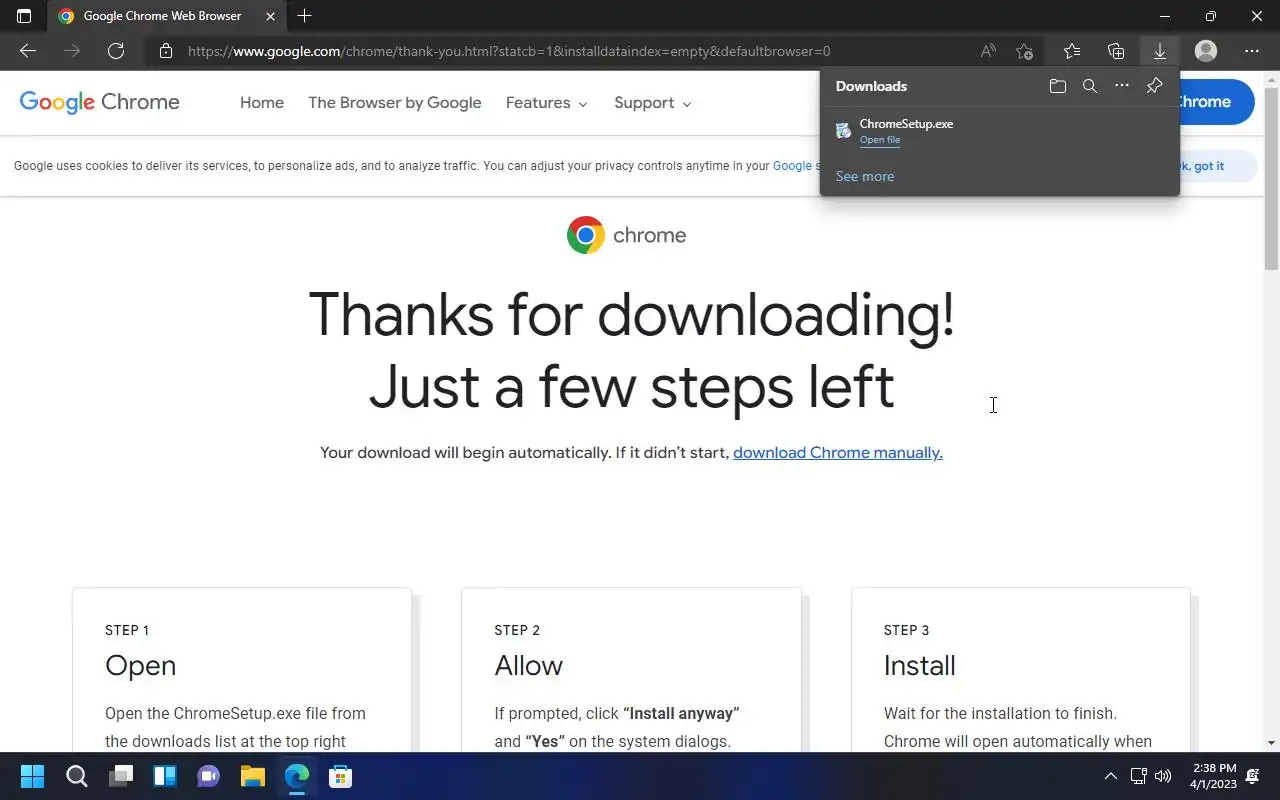Open the tab actions menu icon

pyautogui.click(x=24, y=16)
